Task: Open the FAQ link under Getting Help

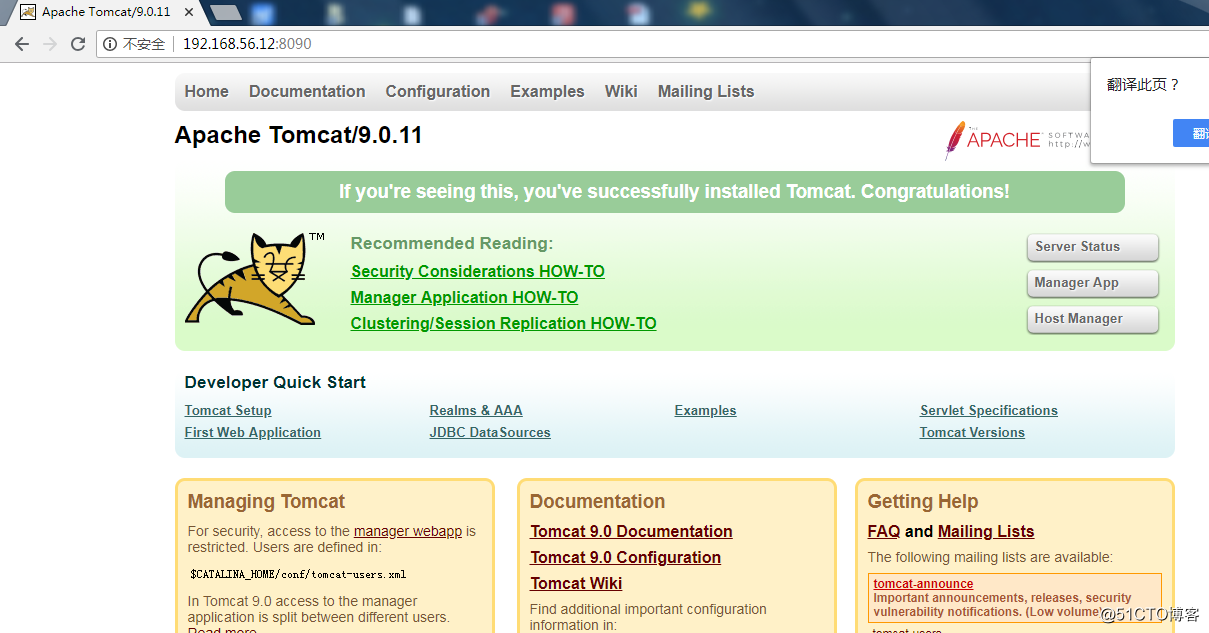Action: 884,532
